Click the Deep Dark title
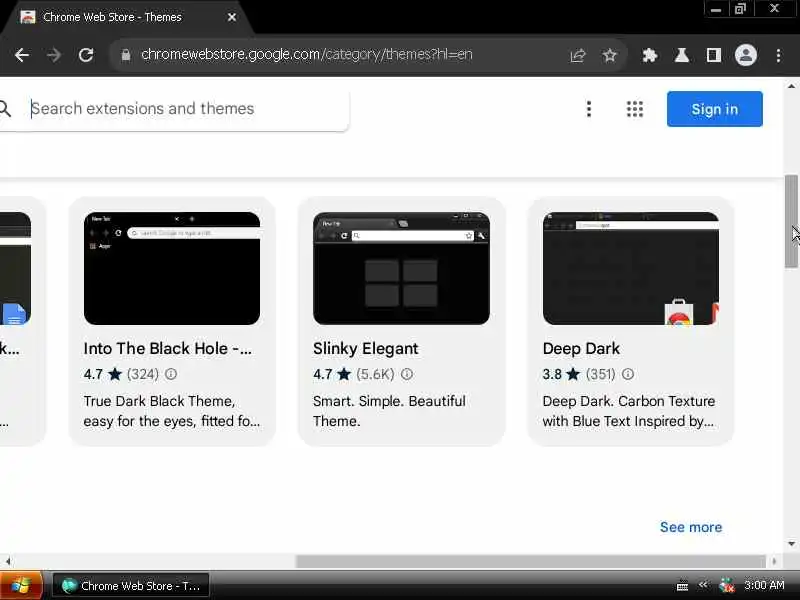800x600 pixels. 581,348
